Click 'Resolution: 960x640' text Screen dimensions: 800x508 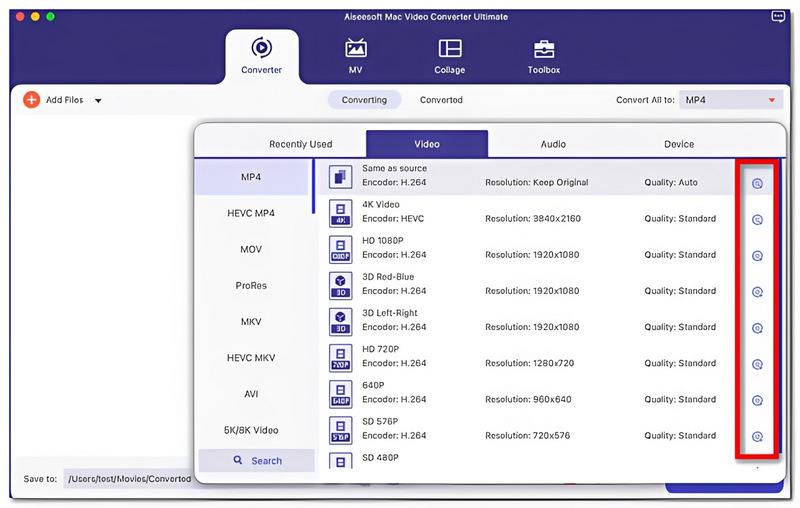[x=528, y=400]
